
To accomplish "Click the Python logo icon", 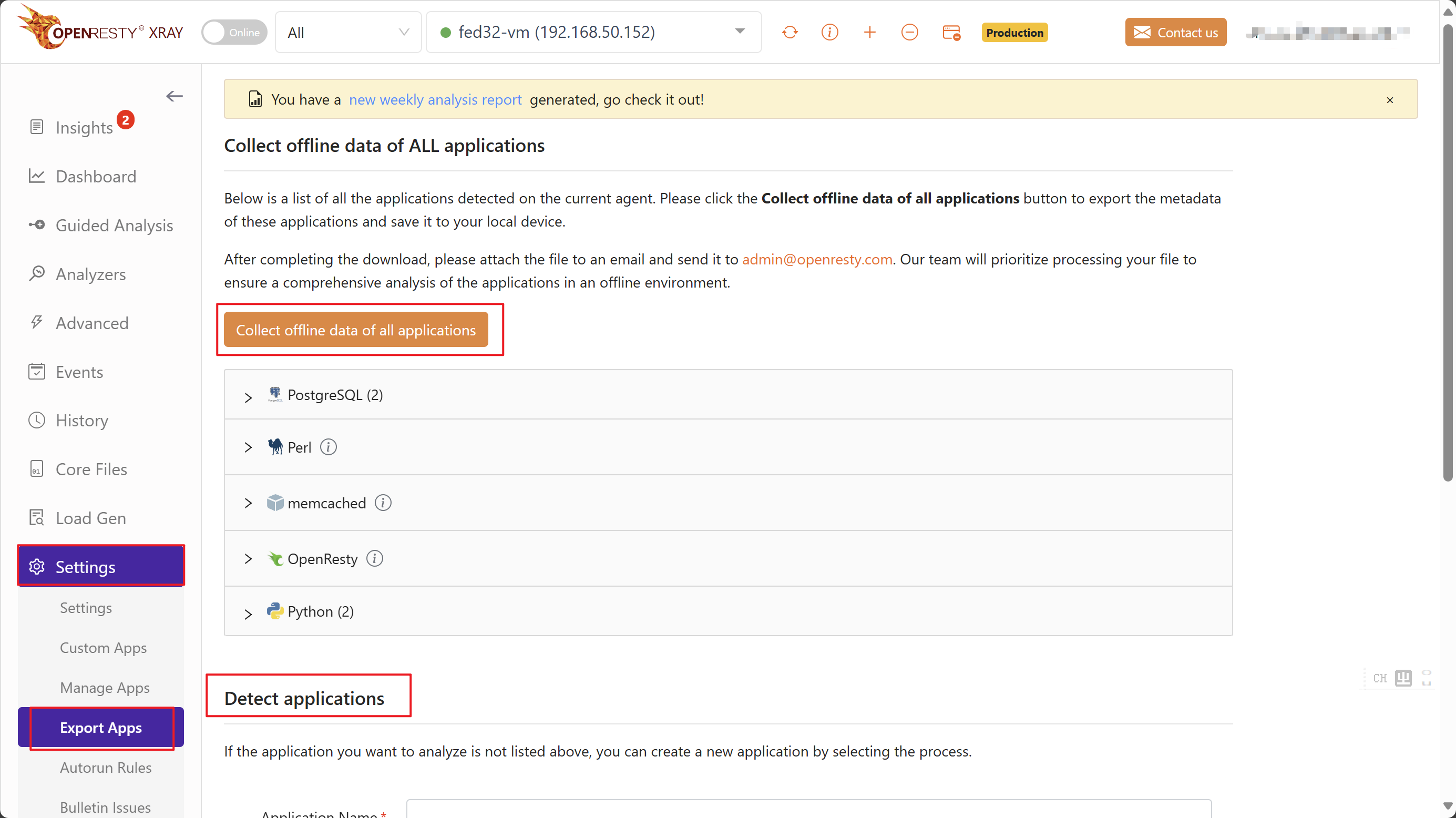I will 275,610.
